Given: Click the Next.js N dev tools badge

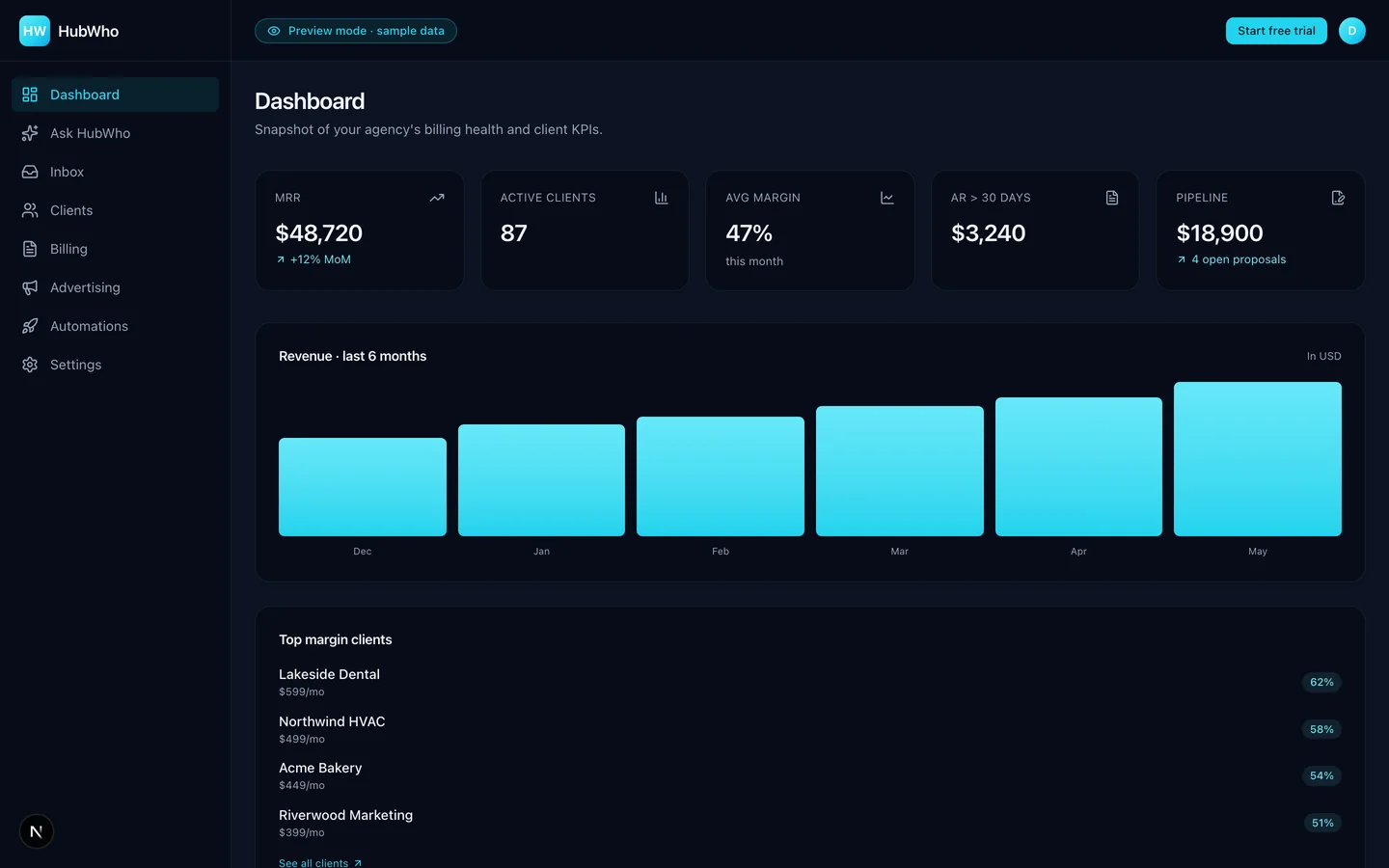Looking at the screenshot, I should [37, 831].
